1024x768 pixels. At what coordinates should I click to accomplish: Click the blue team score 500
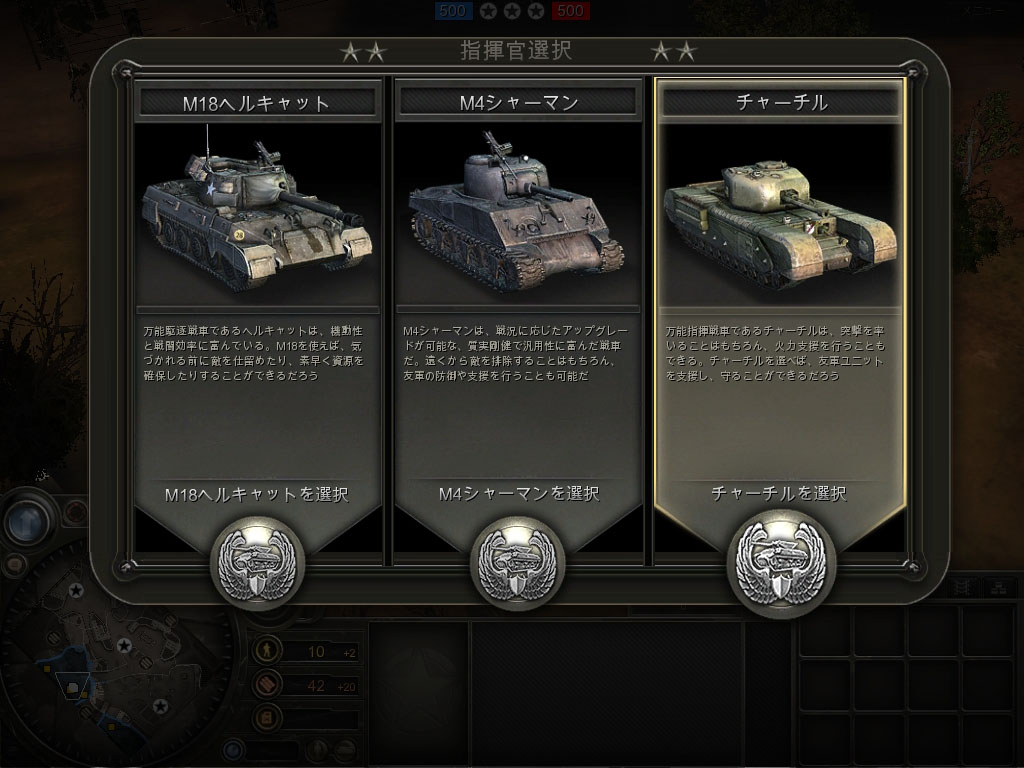click(453, 10)
